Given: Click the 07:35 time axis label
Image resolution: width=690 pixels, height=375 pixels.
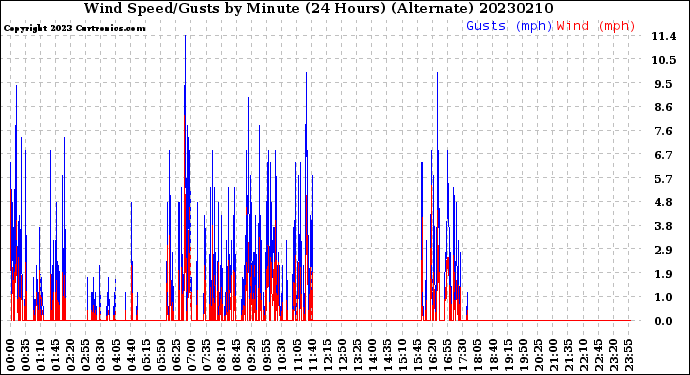Looking at the screenshot, I should click(x=206, y=355).
